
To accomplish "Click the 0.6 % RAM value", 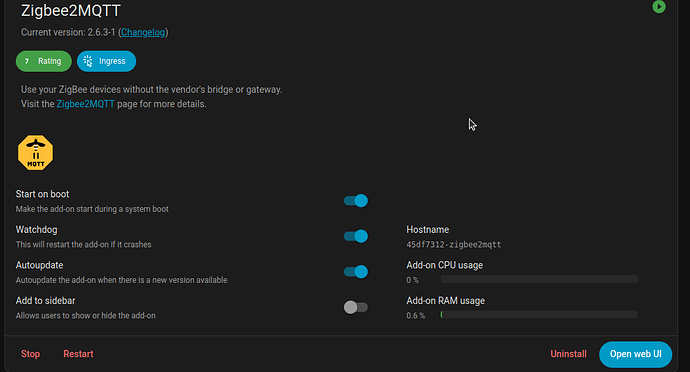I will [415, 316].
